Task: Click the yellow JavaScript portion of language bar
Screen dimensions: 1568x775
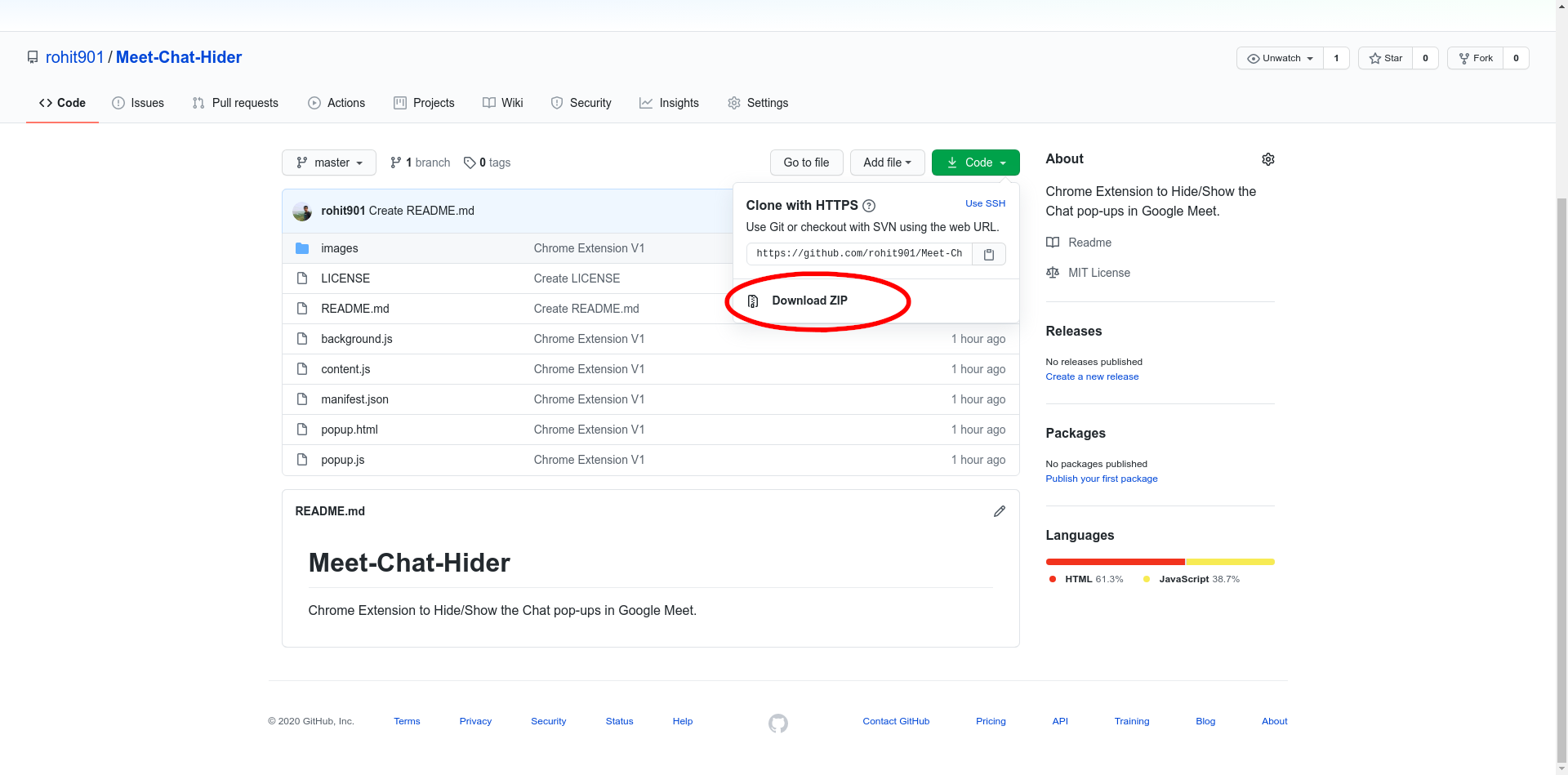Action: coord(1230,562)
